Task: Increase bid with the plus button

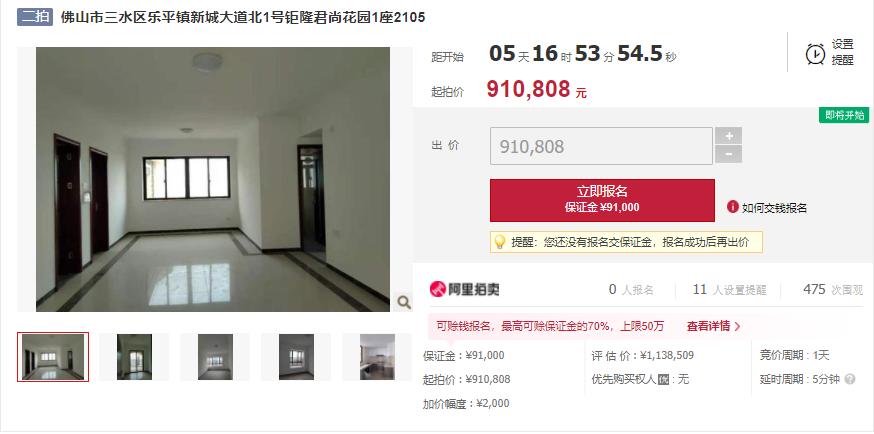Action: (x=729, y=136)
